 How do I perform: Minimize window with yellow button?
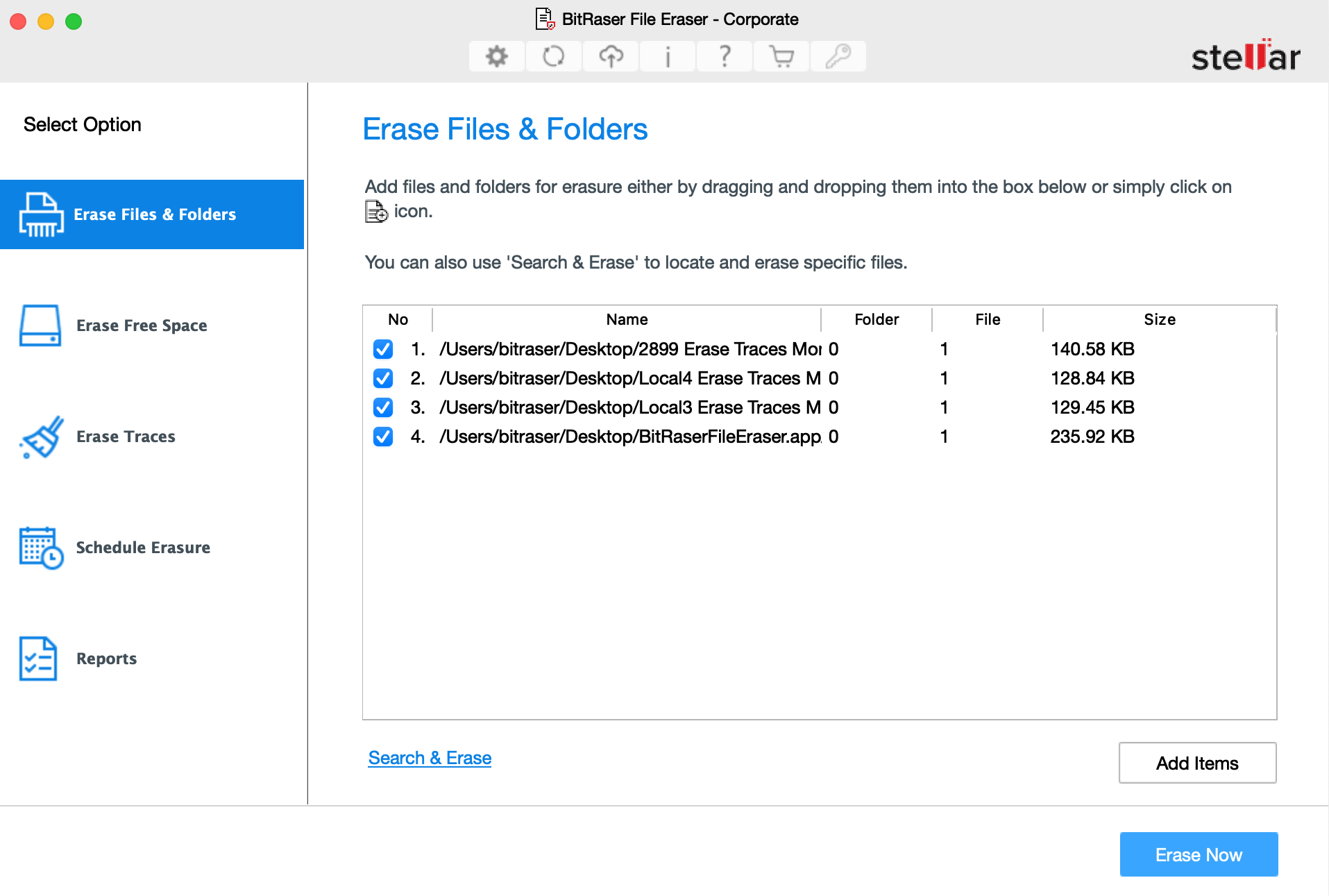coord(46,22)
